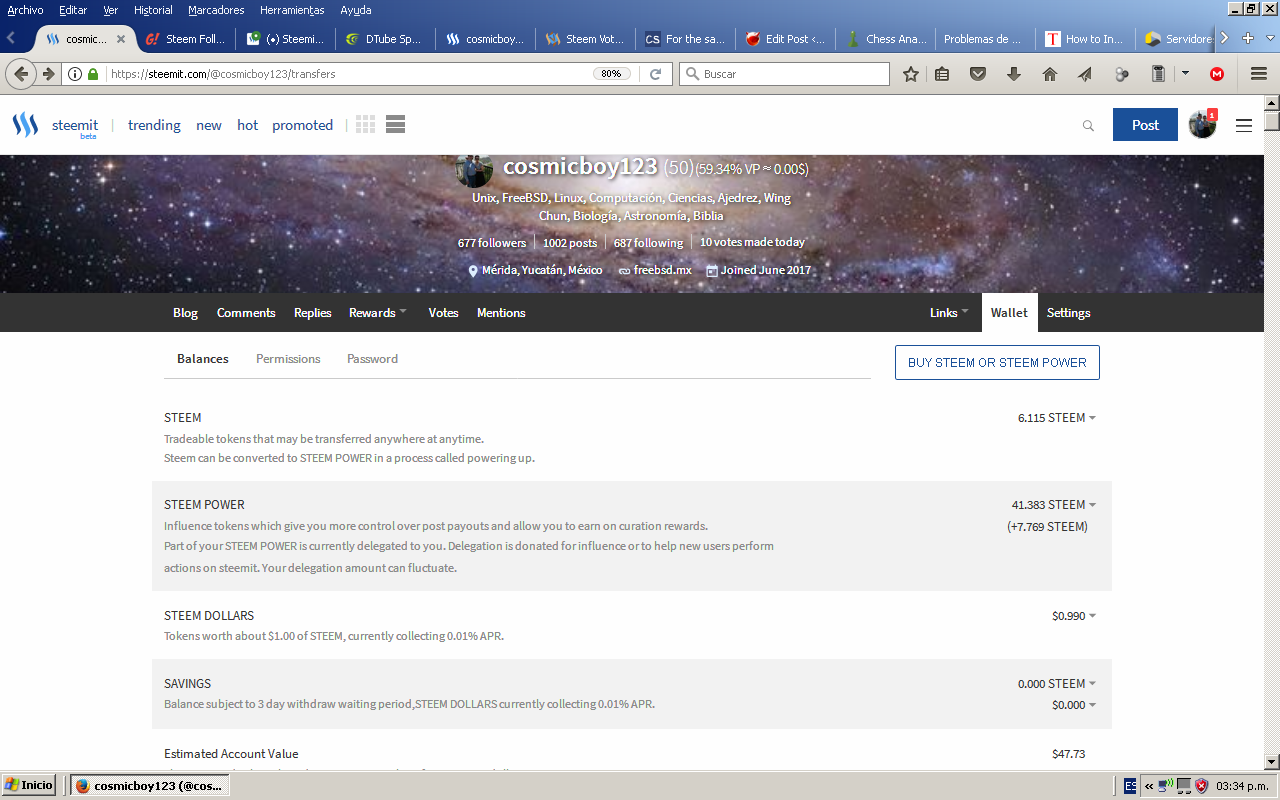The height and width of the screenshot is (800, 1280).
Task: Show site information icon in address bar
Action: point(77,74)
